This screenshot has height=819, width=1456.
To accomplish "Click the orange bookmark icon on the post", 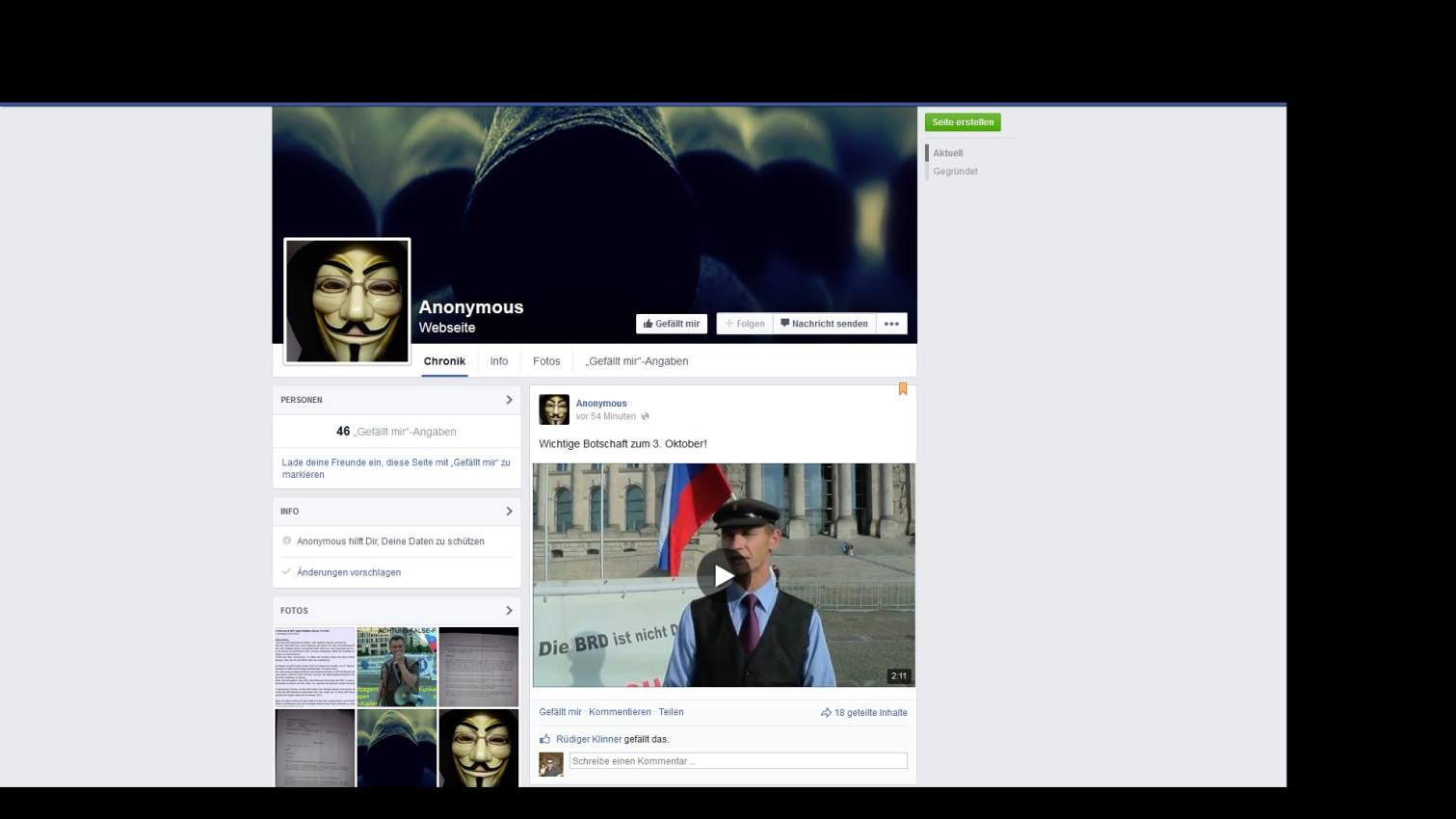I will click(x=903, y=389).
